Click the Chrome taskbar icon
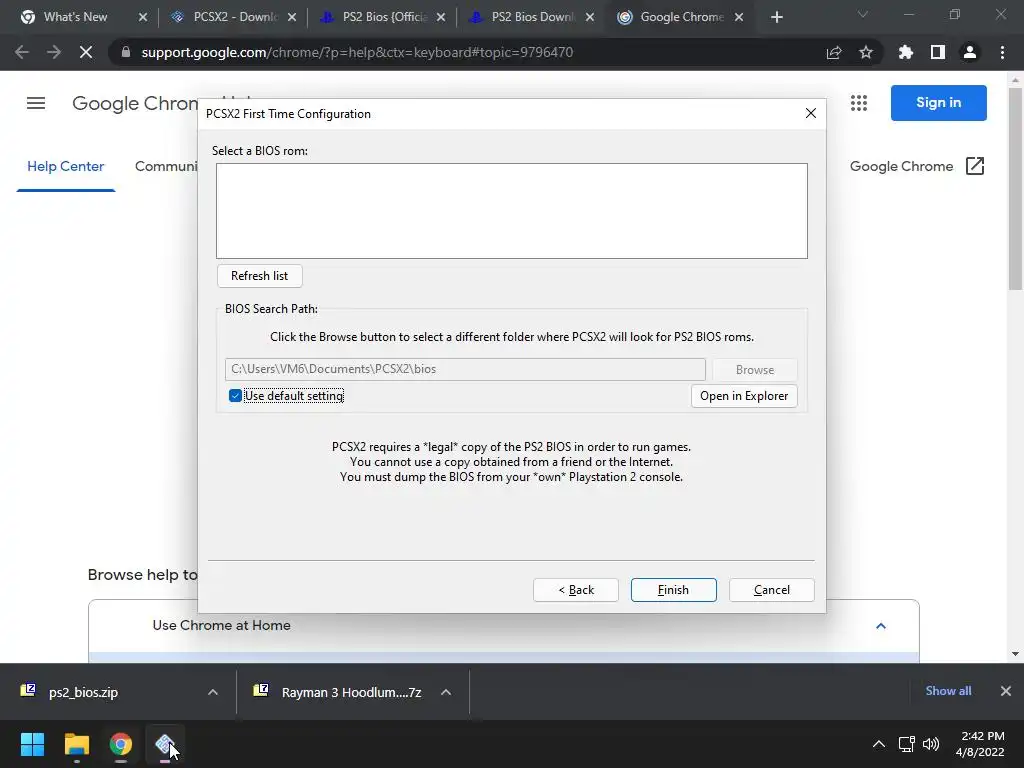The width and height of the screenshot is (1024, 768). (121, 744)
